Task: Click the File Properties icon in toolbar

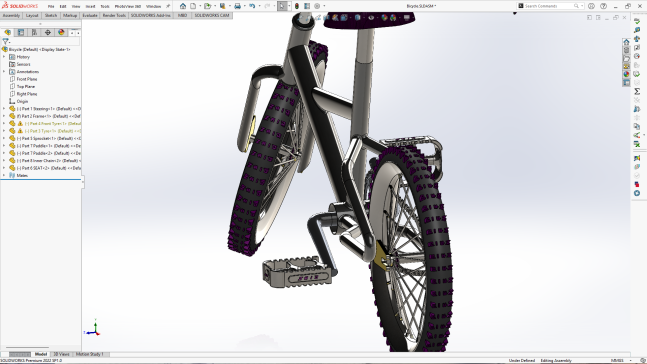Action: pyautogui.click(x=307, y=6)
